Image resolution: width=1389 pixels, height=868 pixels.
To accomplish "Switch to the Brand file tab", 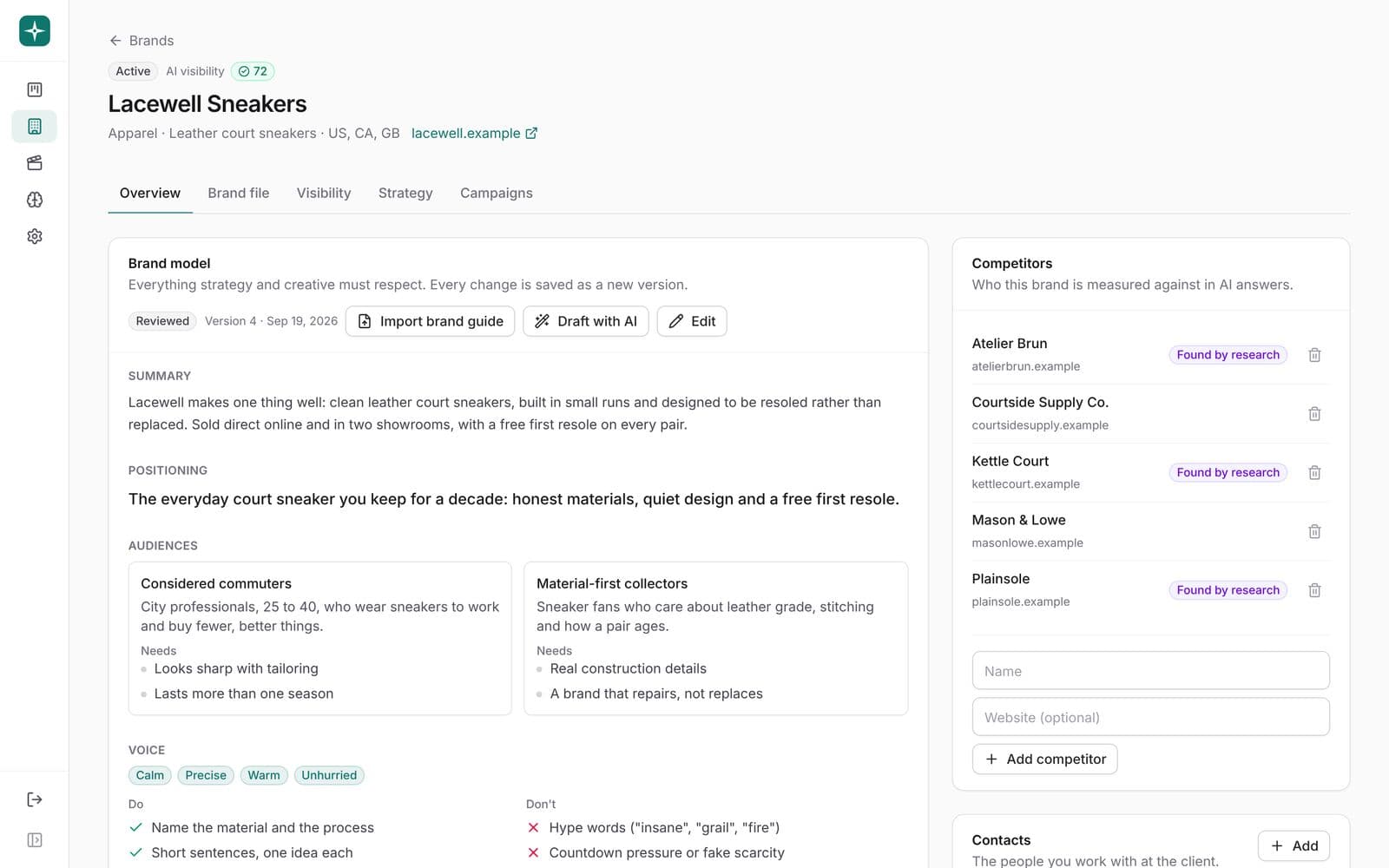I will tap(239, 193).
